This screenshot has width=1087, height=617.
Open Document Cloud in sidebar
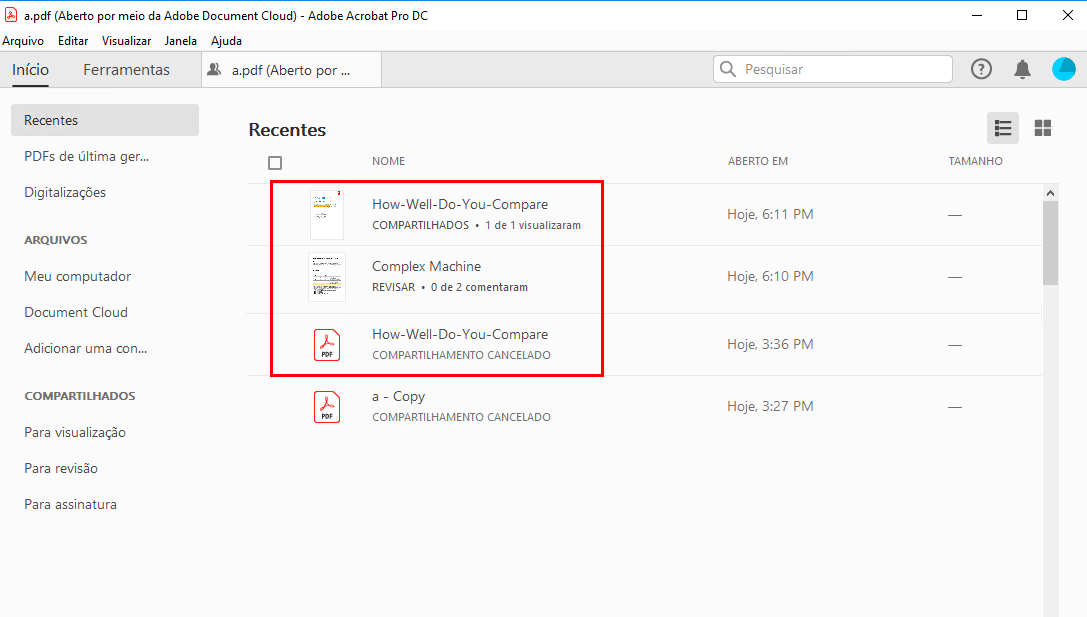[76, 312]
